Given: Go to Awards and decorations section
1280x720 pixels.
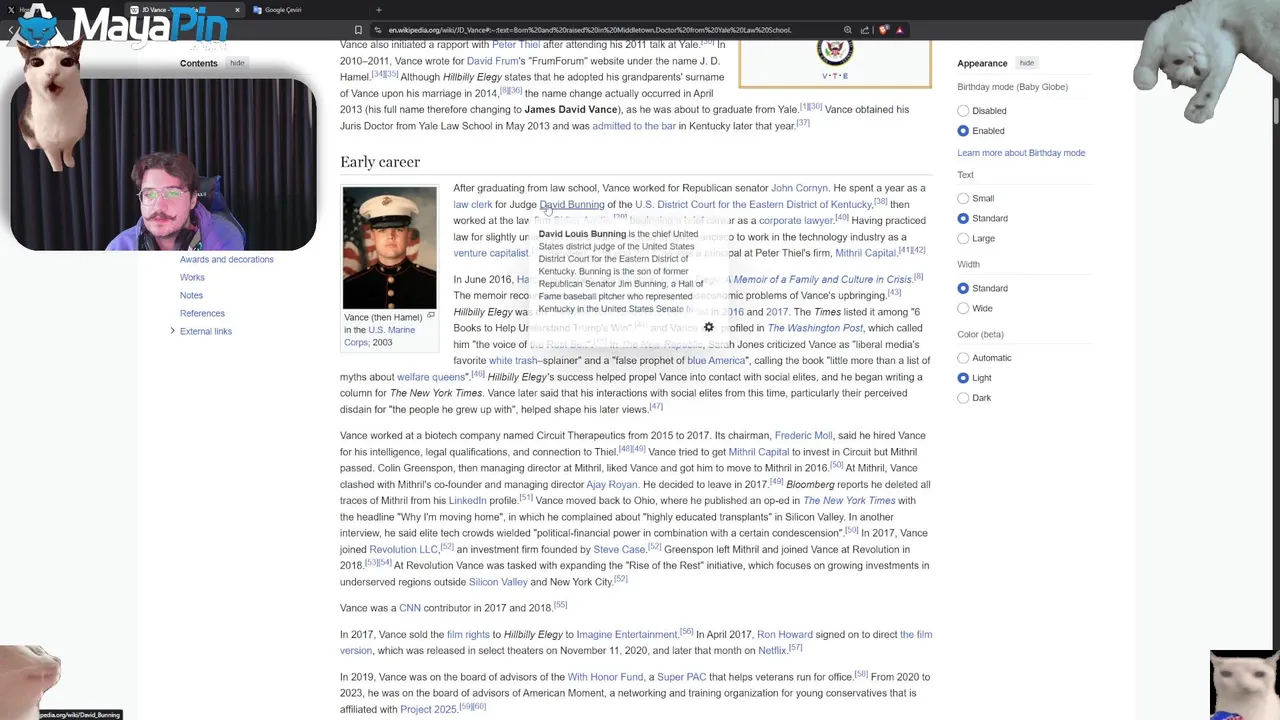Looking at the screenshot, I should (x=226, y=259).
